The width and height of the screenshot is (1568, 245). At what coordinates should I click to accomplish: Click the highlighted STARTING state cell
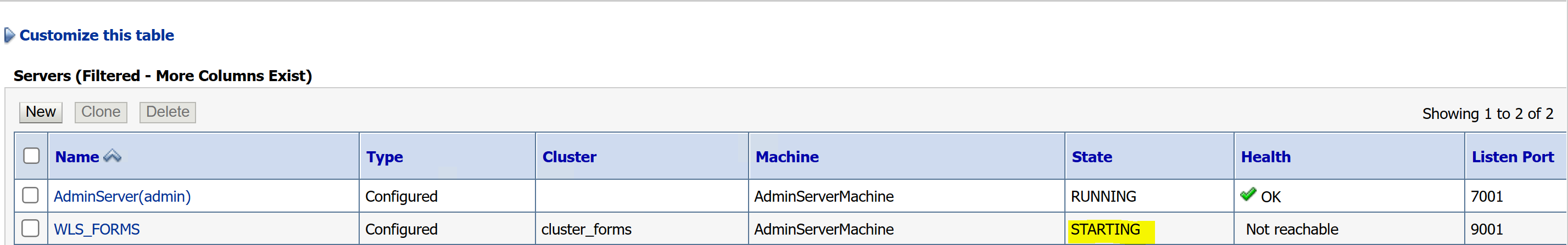(1106, 230)
